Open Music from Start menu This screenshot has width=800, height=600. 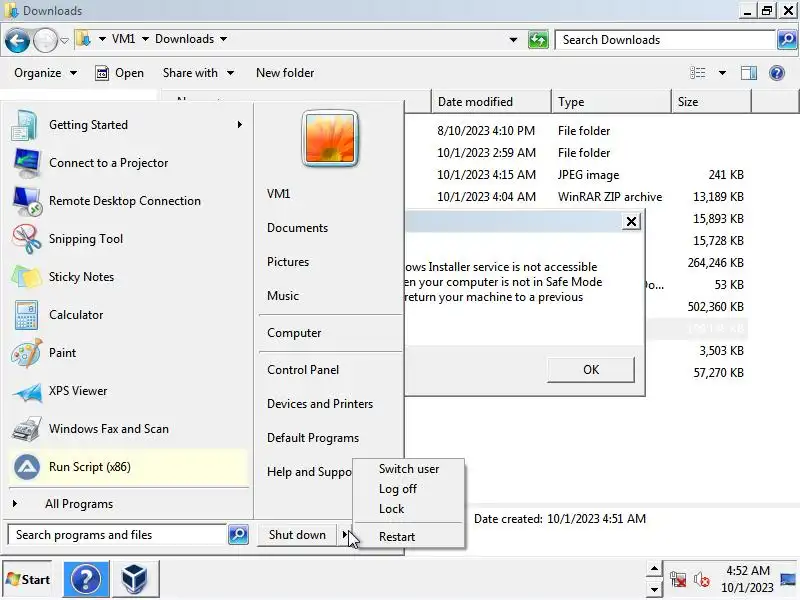coord(283,296)
